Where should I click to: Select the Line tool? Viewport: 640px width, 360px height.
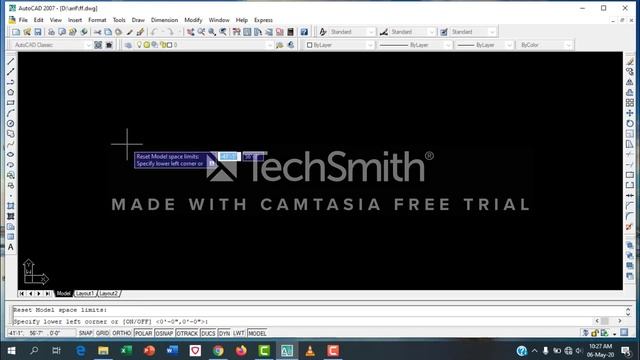click(11, 62)
